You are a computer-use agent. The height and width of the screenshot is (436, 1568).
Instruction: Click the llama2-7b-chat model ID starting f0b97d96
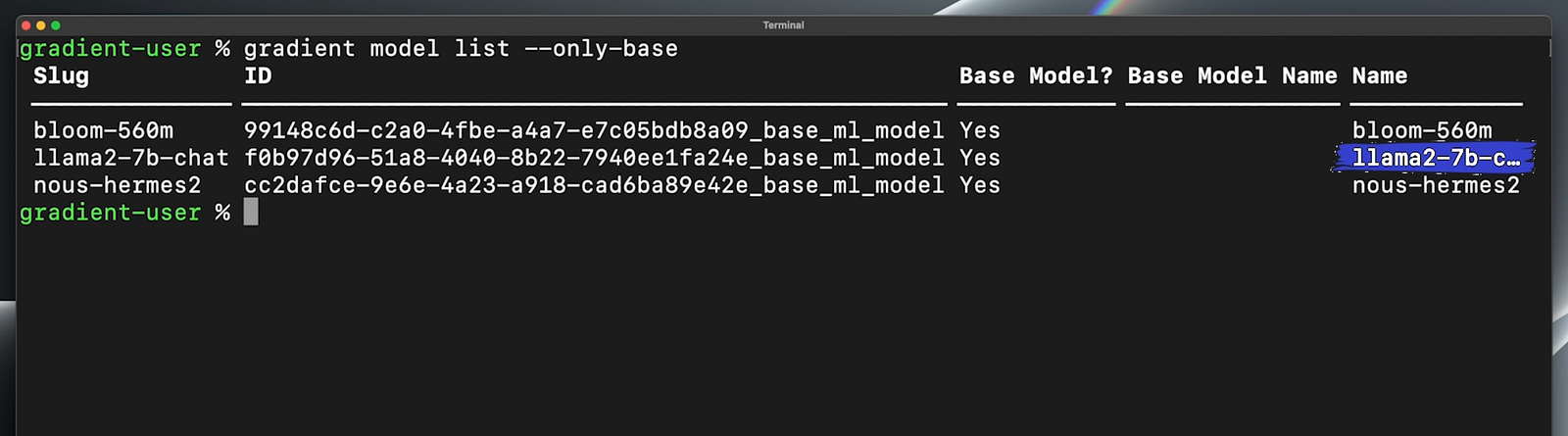click(594, 158)
